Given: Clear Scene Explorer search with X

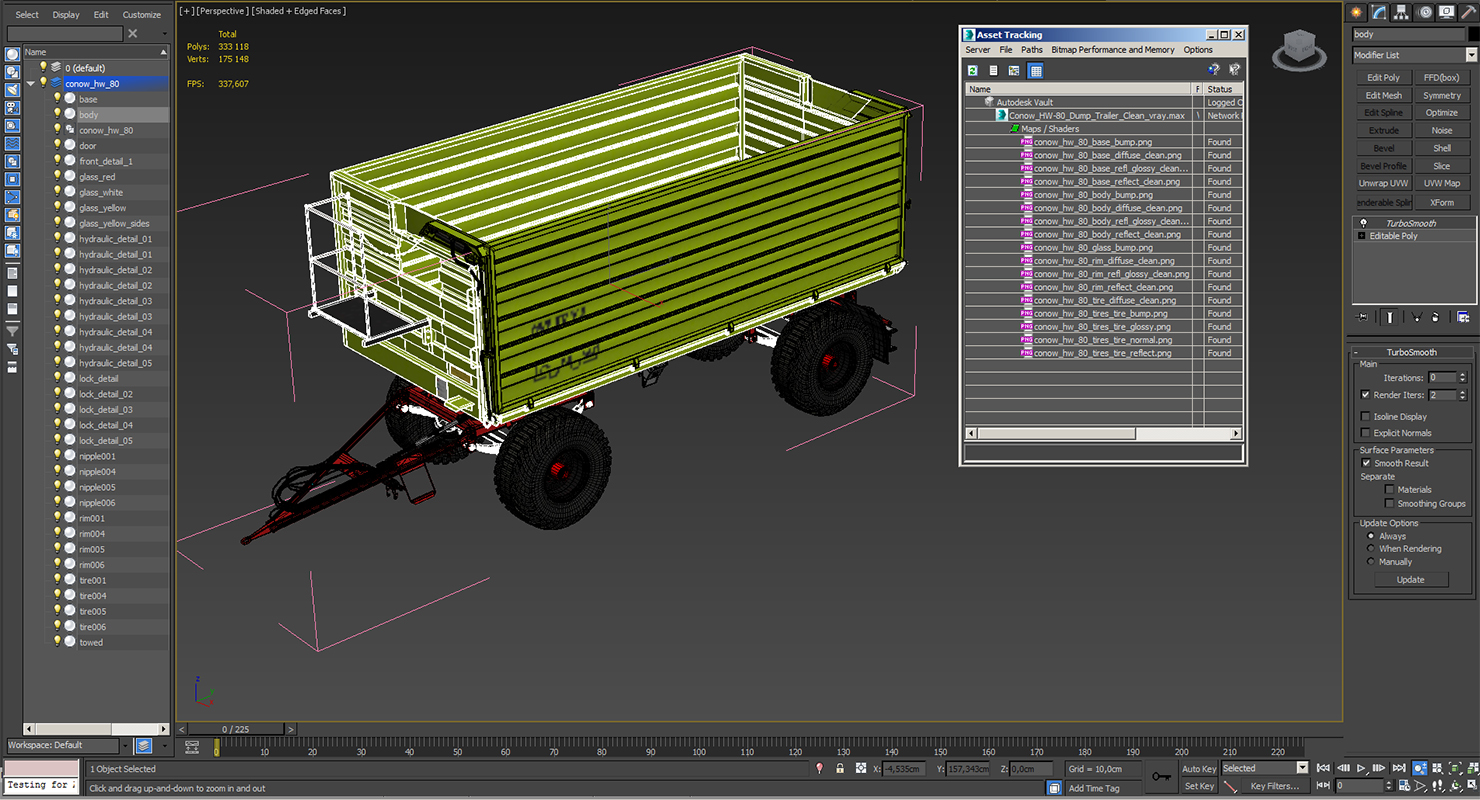Looking at the screenshot, I should point(132,33).
